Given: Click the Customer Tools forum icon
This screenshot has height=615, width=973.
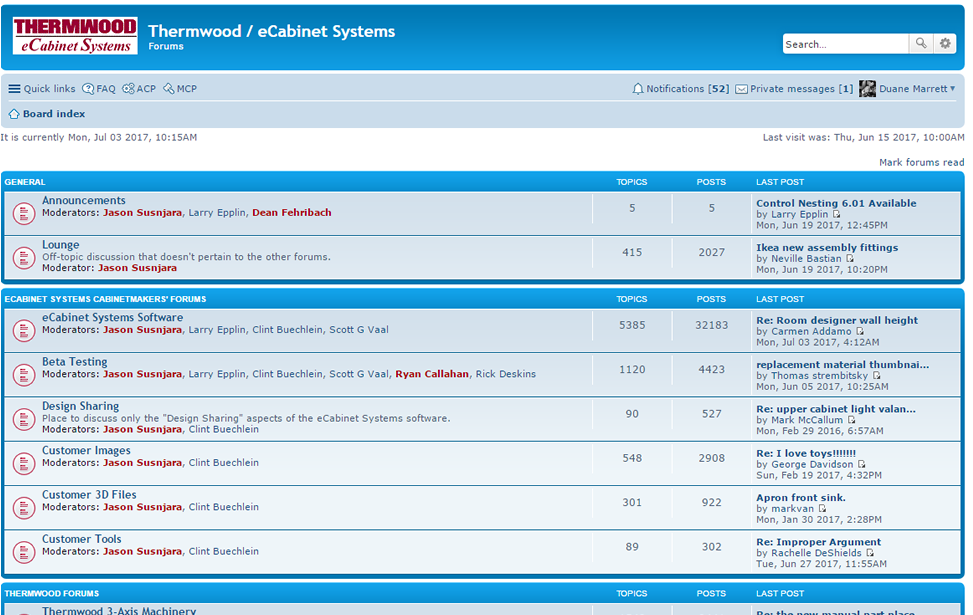Looking at the screenshot, I should [x=24, y=552].
